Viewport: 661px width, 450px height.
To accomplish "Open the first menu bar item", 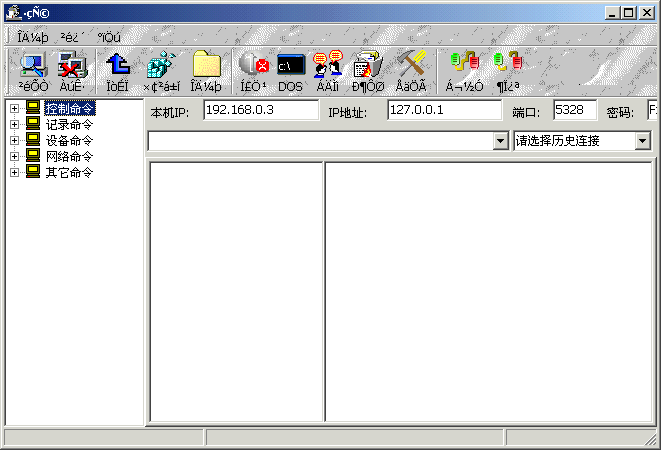I will click(33, 37).
